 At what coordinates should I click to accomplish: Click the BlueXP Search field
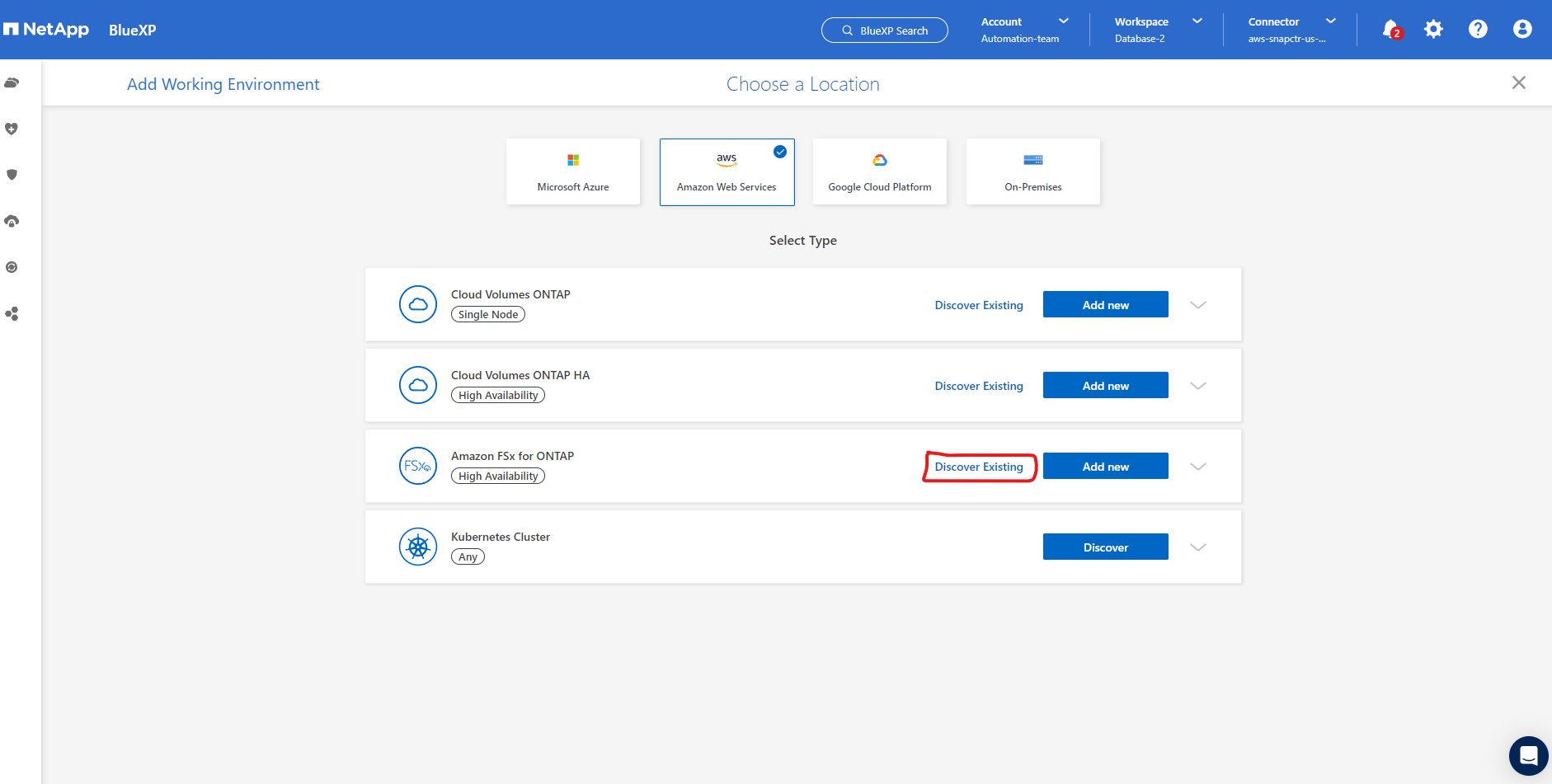pyautogui.click(x=885, y=31)
